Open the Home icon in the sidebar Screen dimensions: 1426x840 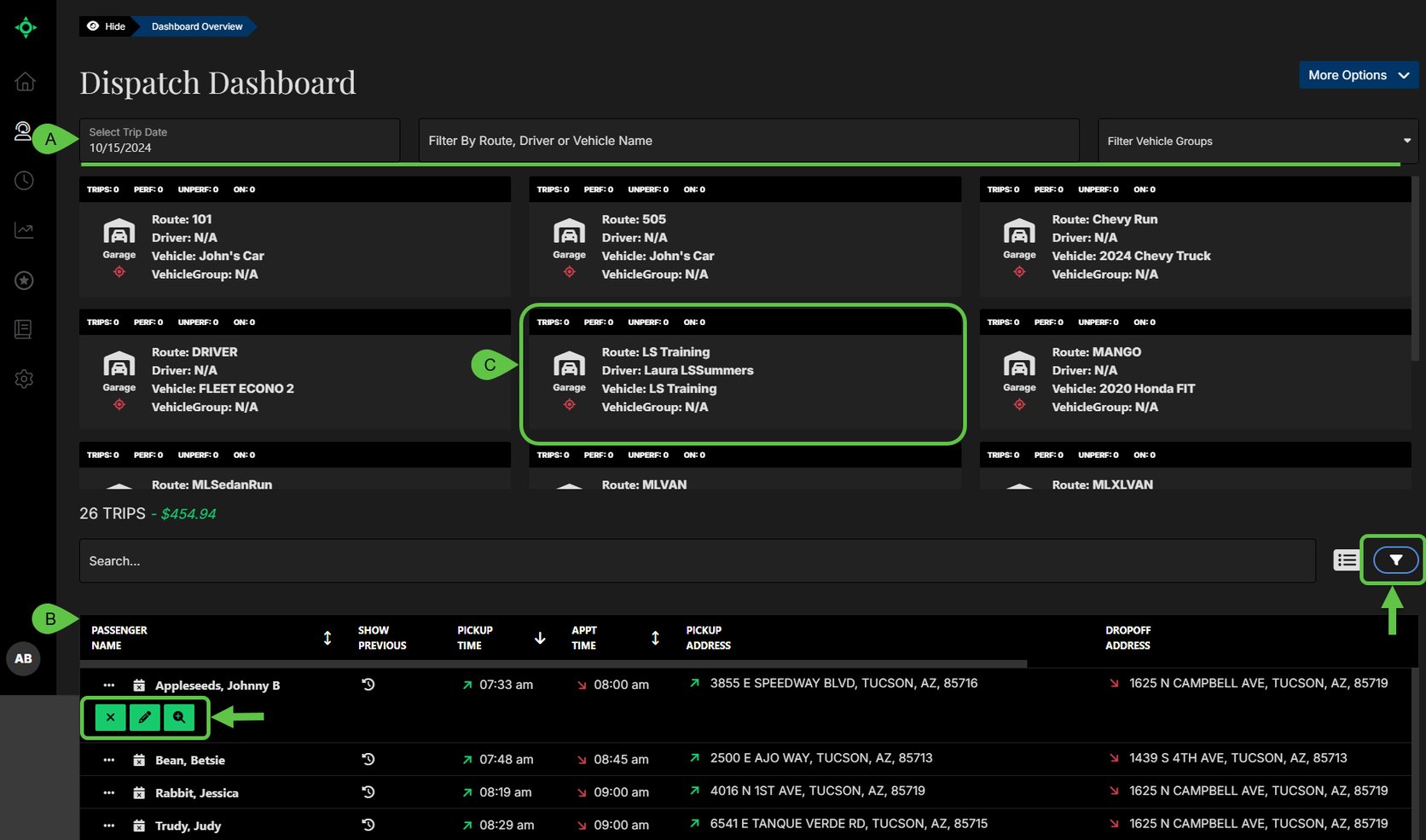pyautogui.click(x=25, y=82)
